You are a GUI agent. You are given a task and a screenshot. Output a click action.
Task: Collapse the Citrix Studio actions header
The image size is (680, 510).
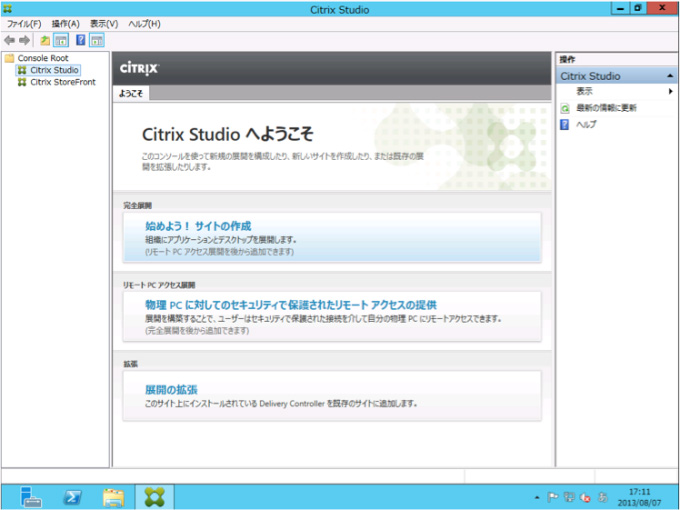[670, 76]
